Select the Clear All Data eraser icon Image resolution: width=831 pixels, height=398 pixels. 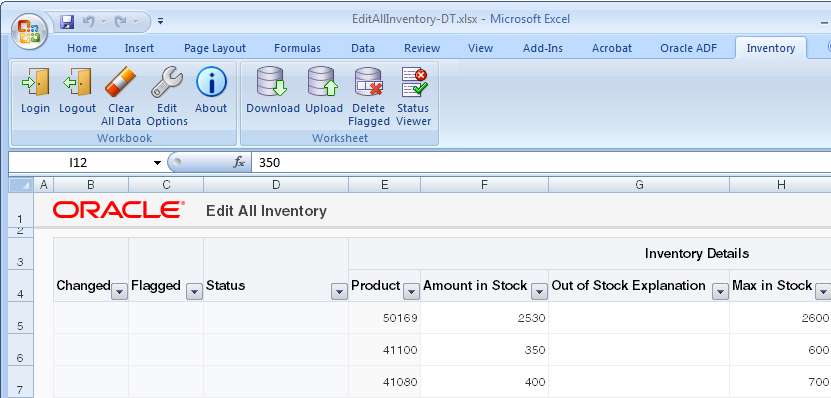point(121,83)
